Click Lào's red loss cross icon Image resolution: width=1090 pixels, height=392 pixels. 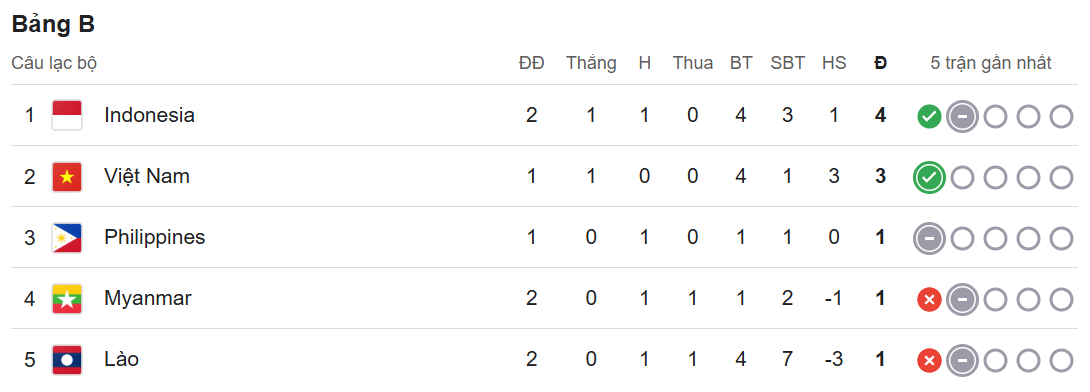coord(929,361)
